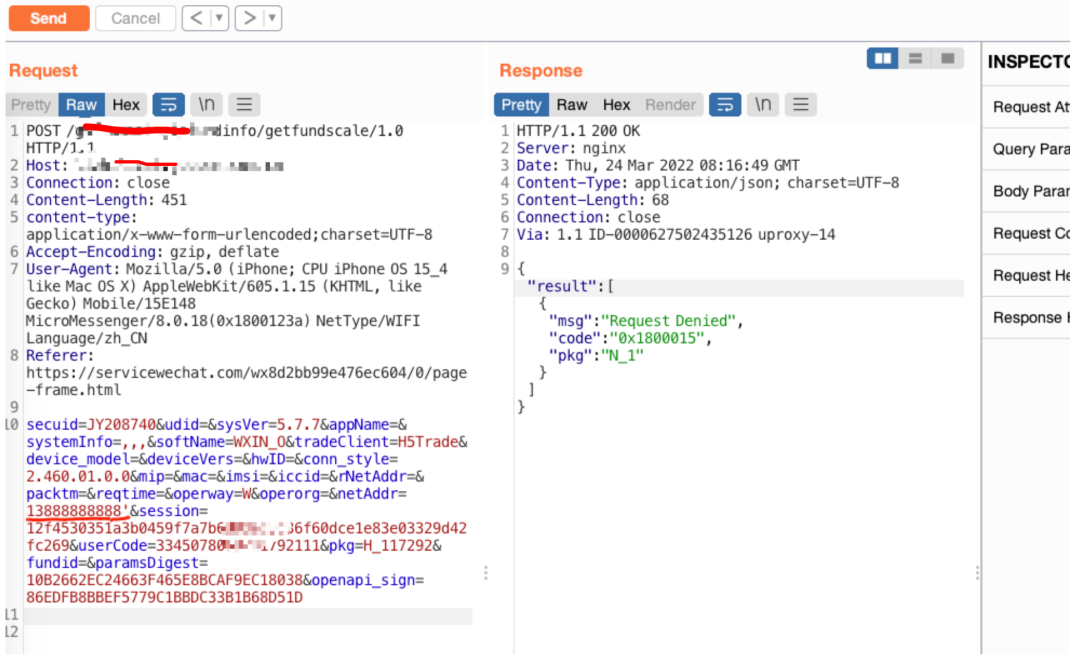Open the back history dropdown arrow

pos(219,18)
